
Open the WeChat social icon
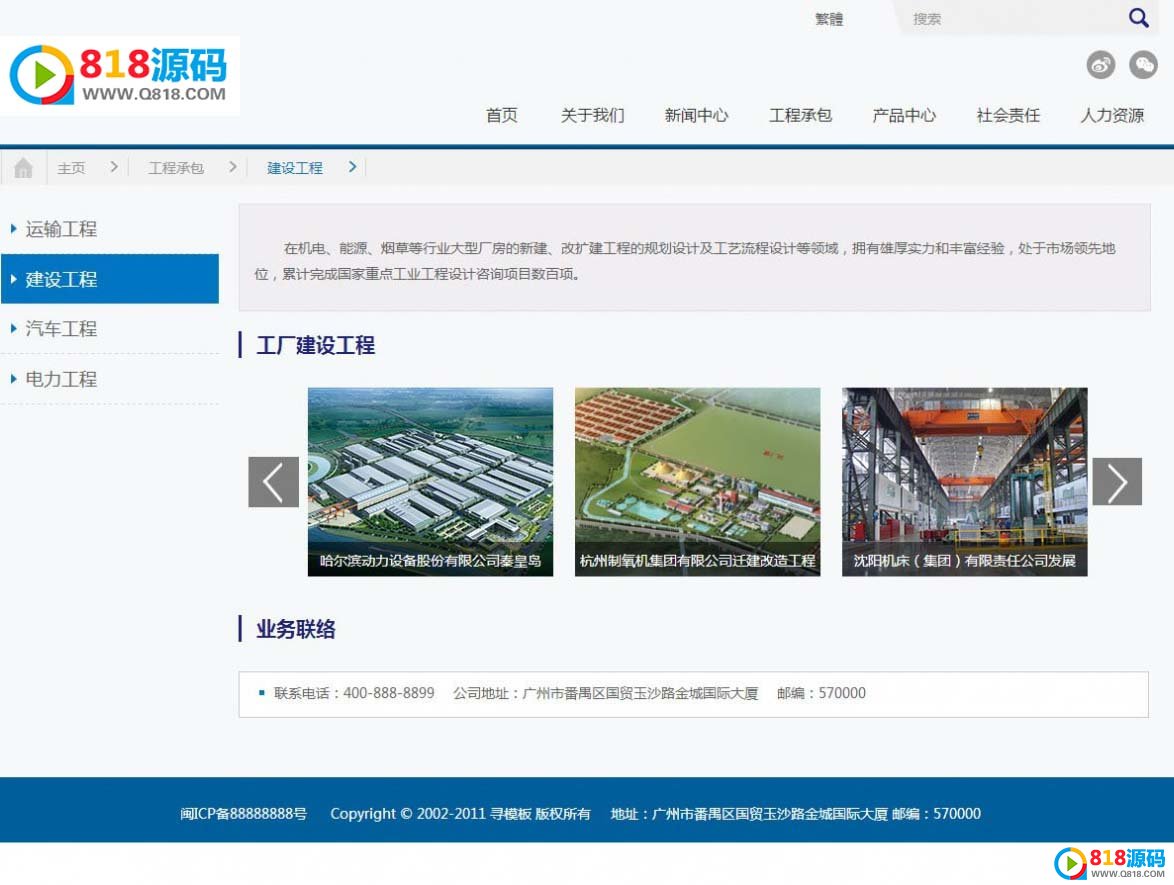point(1143,65)
